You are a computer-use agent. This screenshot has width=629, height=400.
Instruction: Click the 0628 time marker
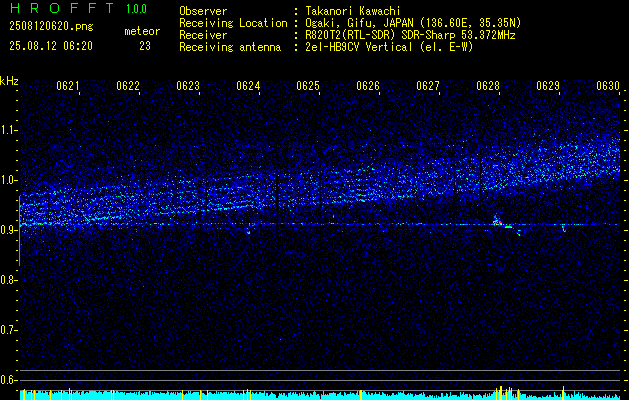pyautogui.click(x=488, y=85)
